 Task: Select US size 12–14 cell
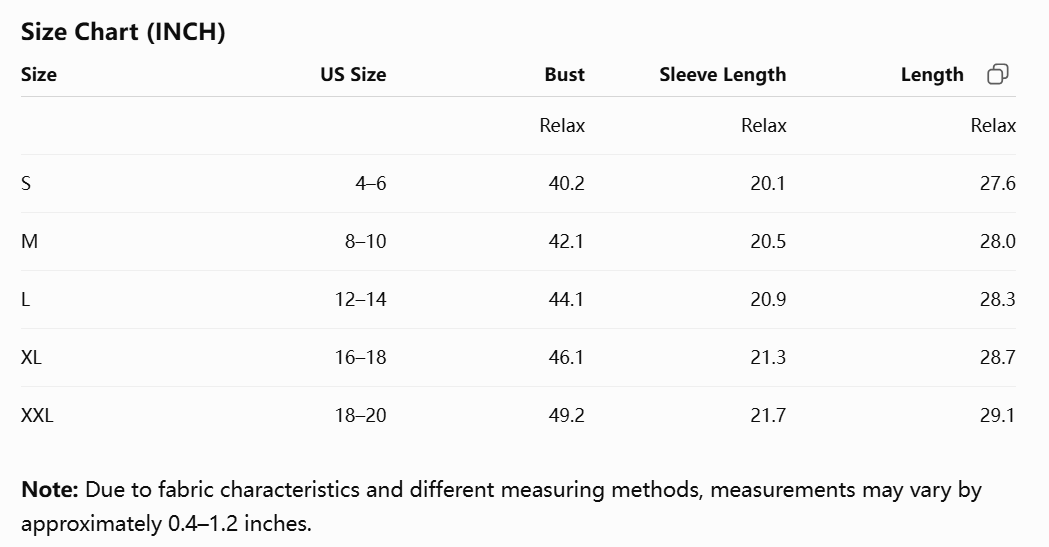[x=361, y=299]
